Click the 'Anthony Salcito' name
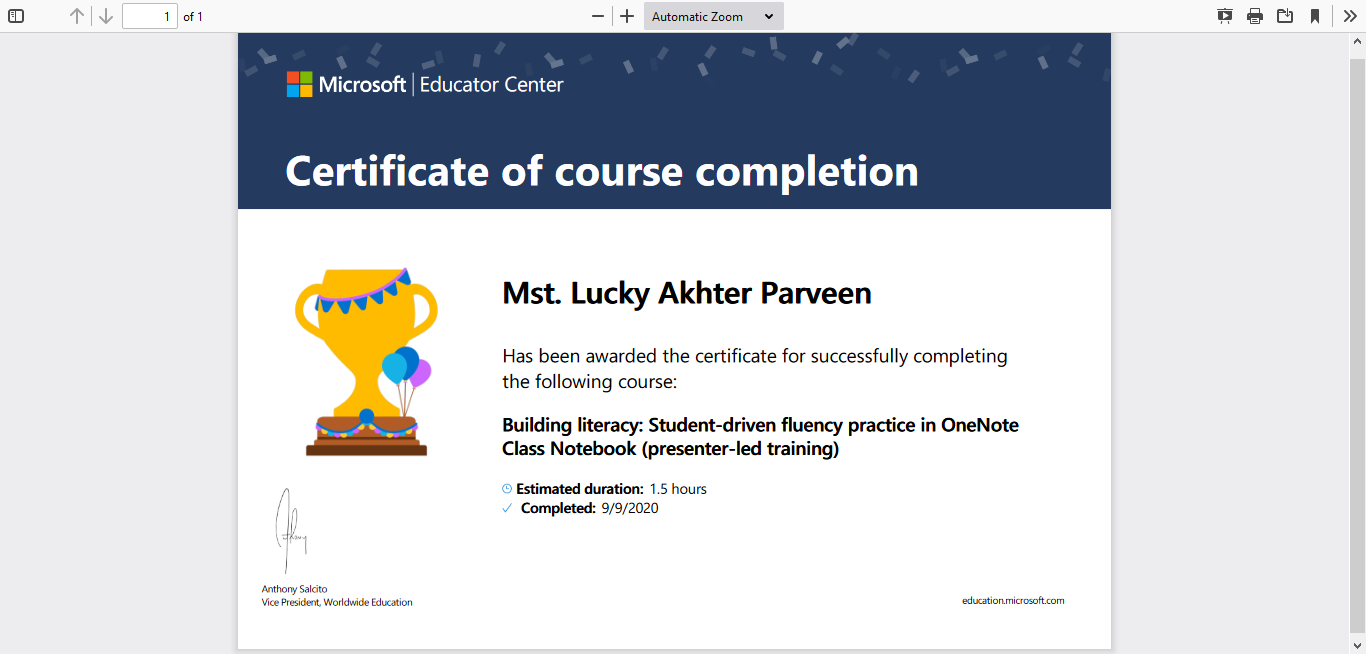This screenshot has width=1366, height=654. 295,589
